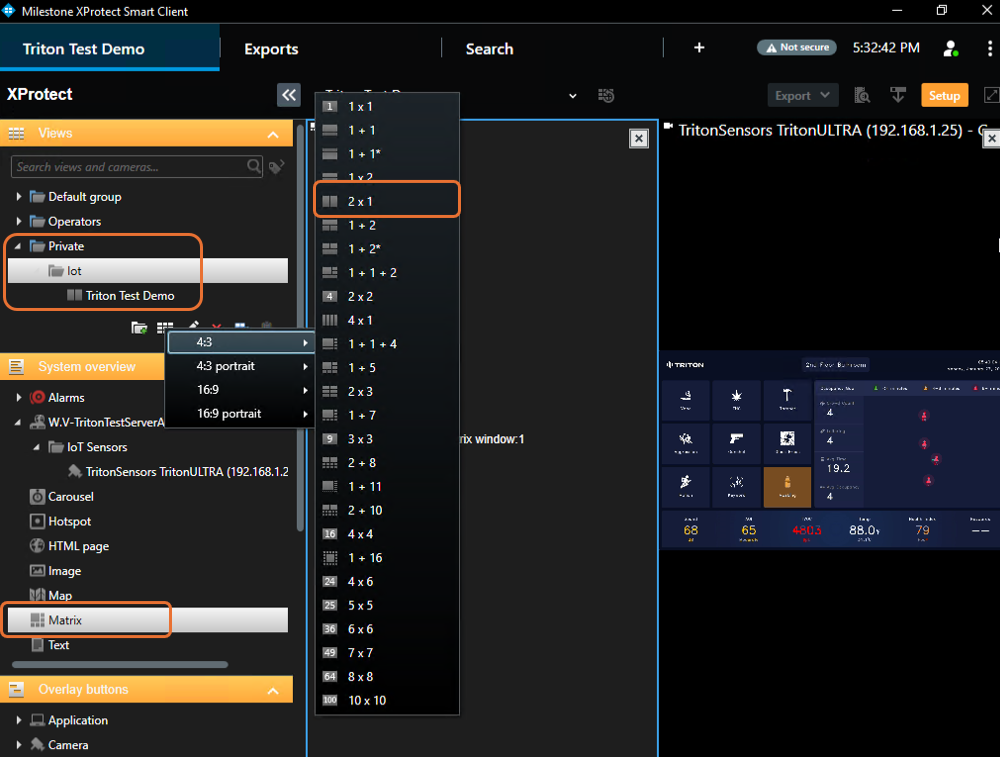This screenshot has width=1000, height=757.
Task: Select the TritonSensors TritonULTRA device
Action: point(178,472)
